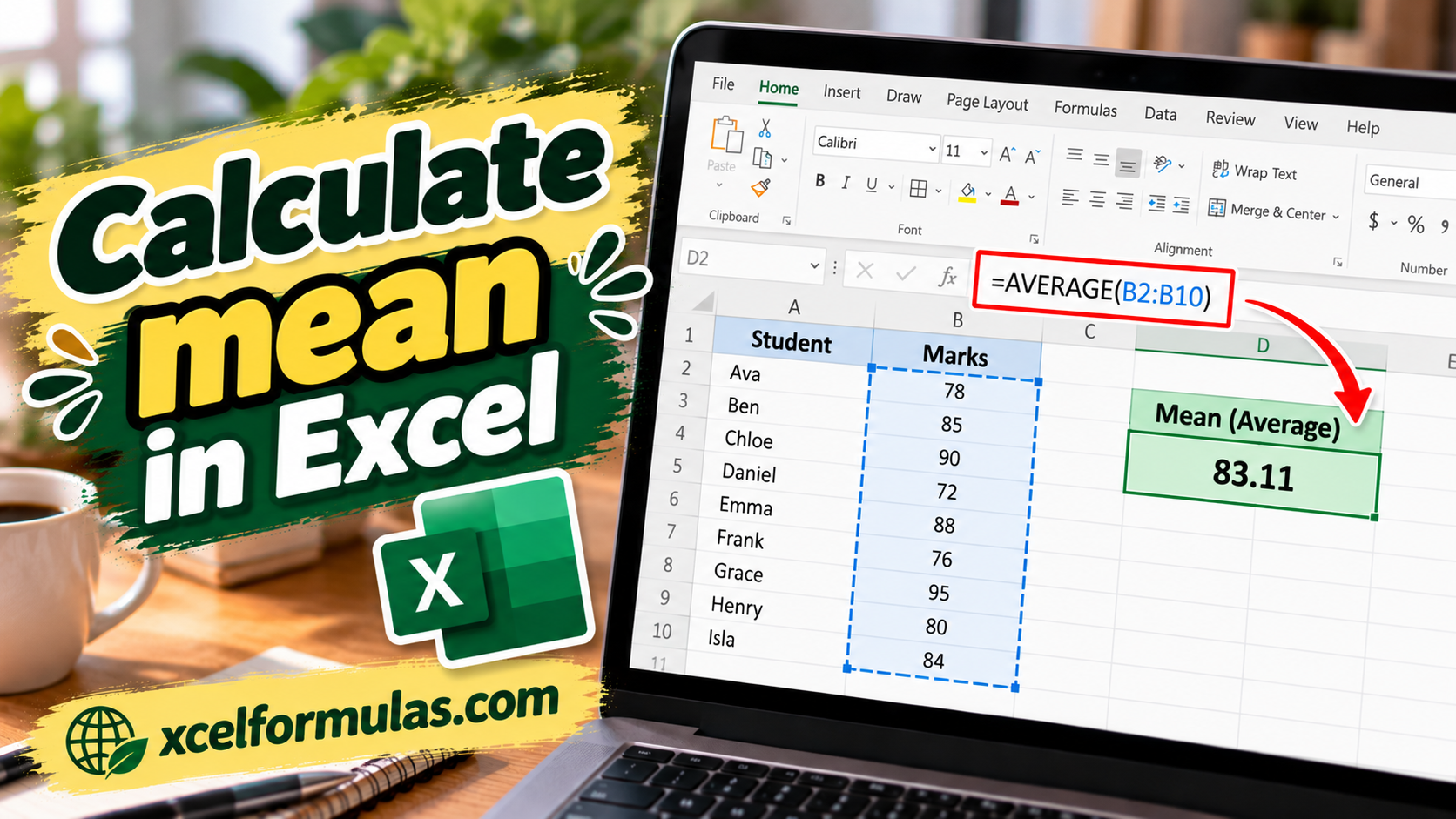Increase indent in Alignment group
Image resolution: width=1456 pixels, height=819 pixels.
point(1181,205)
